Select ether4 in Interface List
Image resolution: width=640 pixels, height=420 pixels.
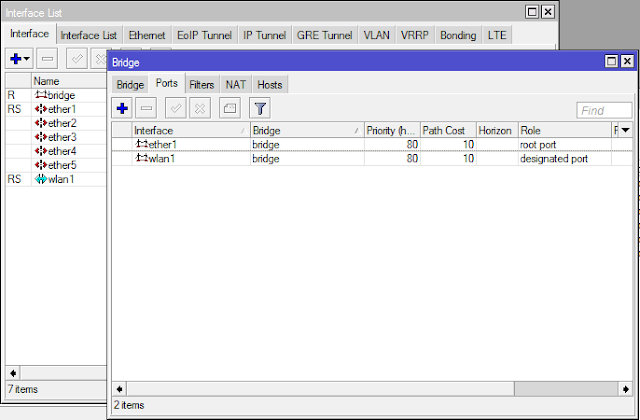tap(56, 151)
